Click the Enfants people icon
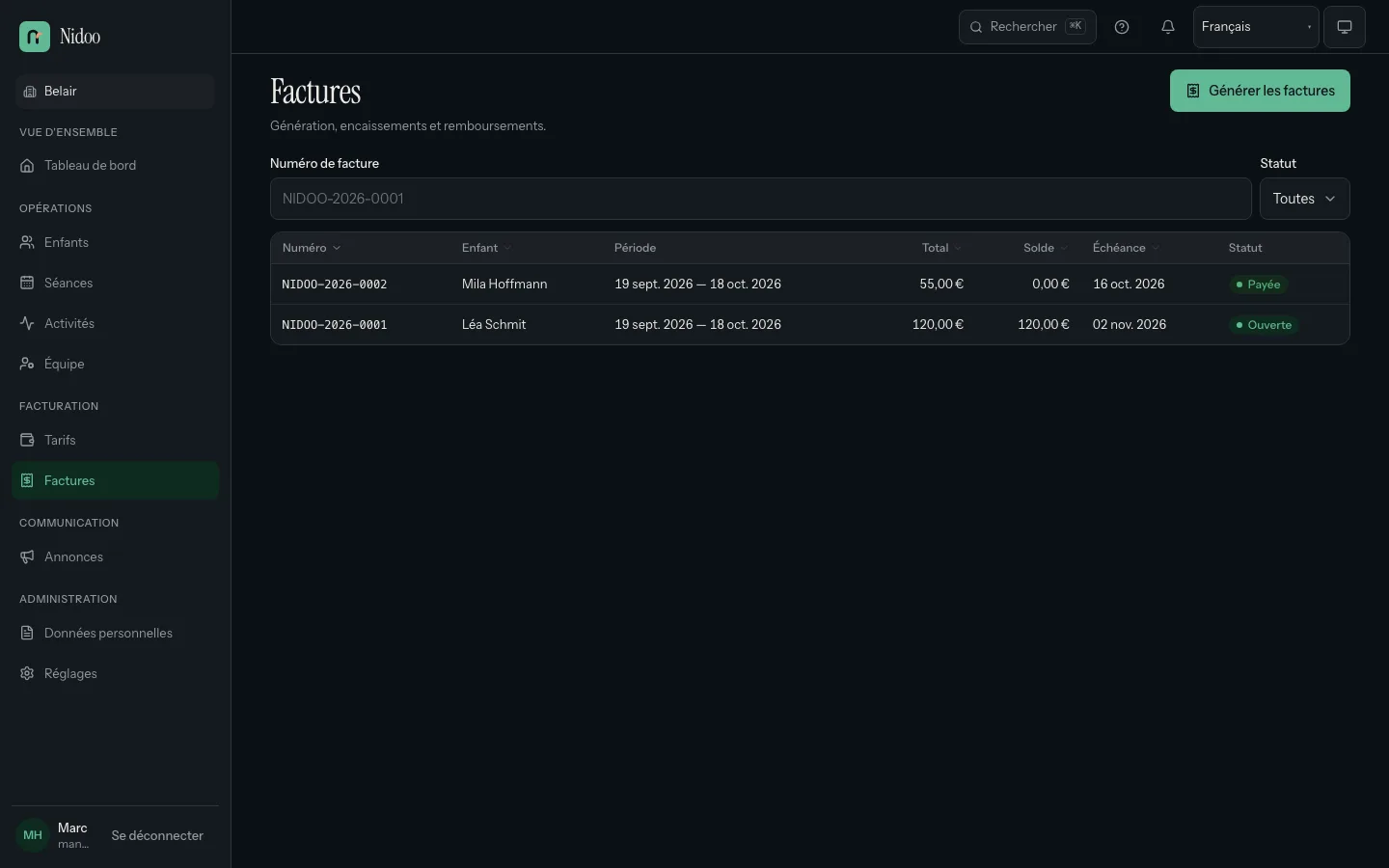The width and height of the screenshot is (1389, 868). (x=27, y=243)
